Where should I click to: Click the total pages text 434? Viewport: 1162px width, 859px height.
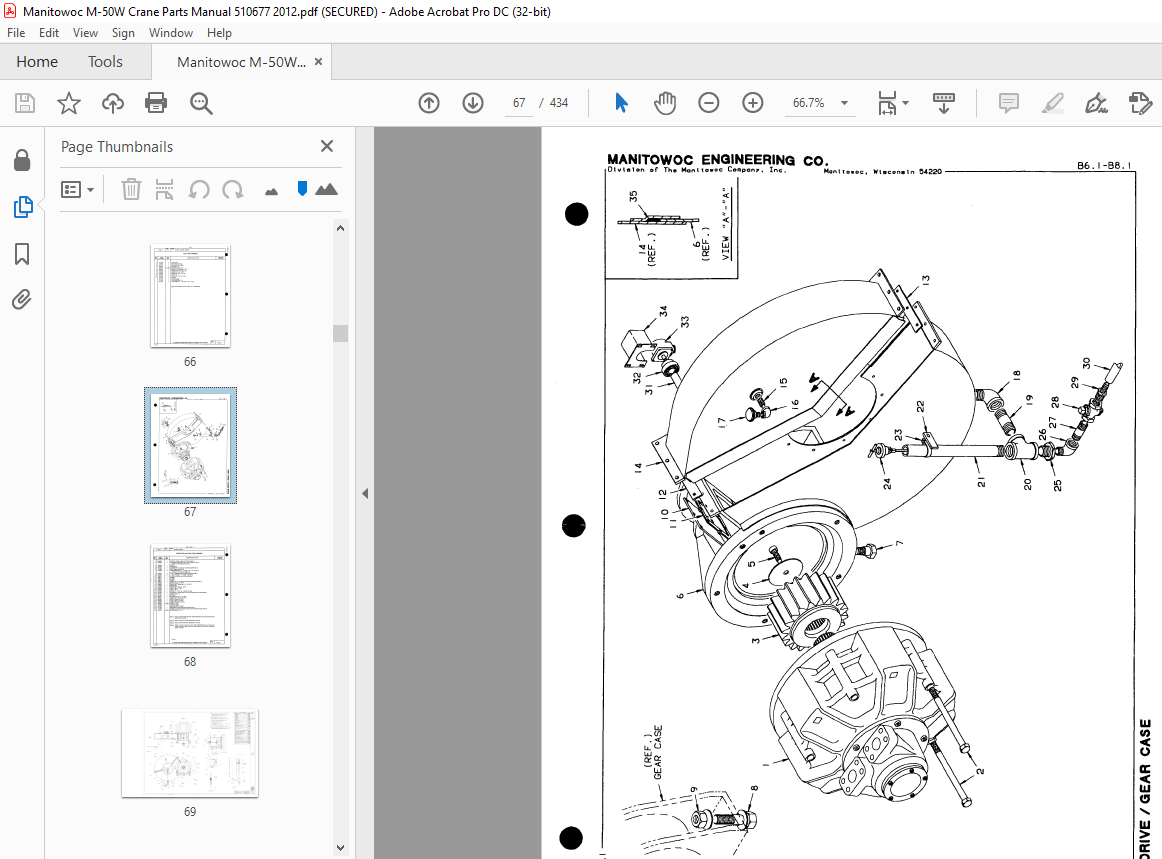[x=559, y=103]
